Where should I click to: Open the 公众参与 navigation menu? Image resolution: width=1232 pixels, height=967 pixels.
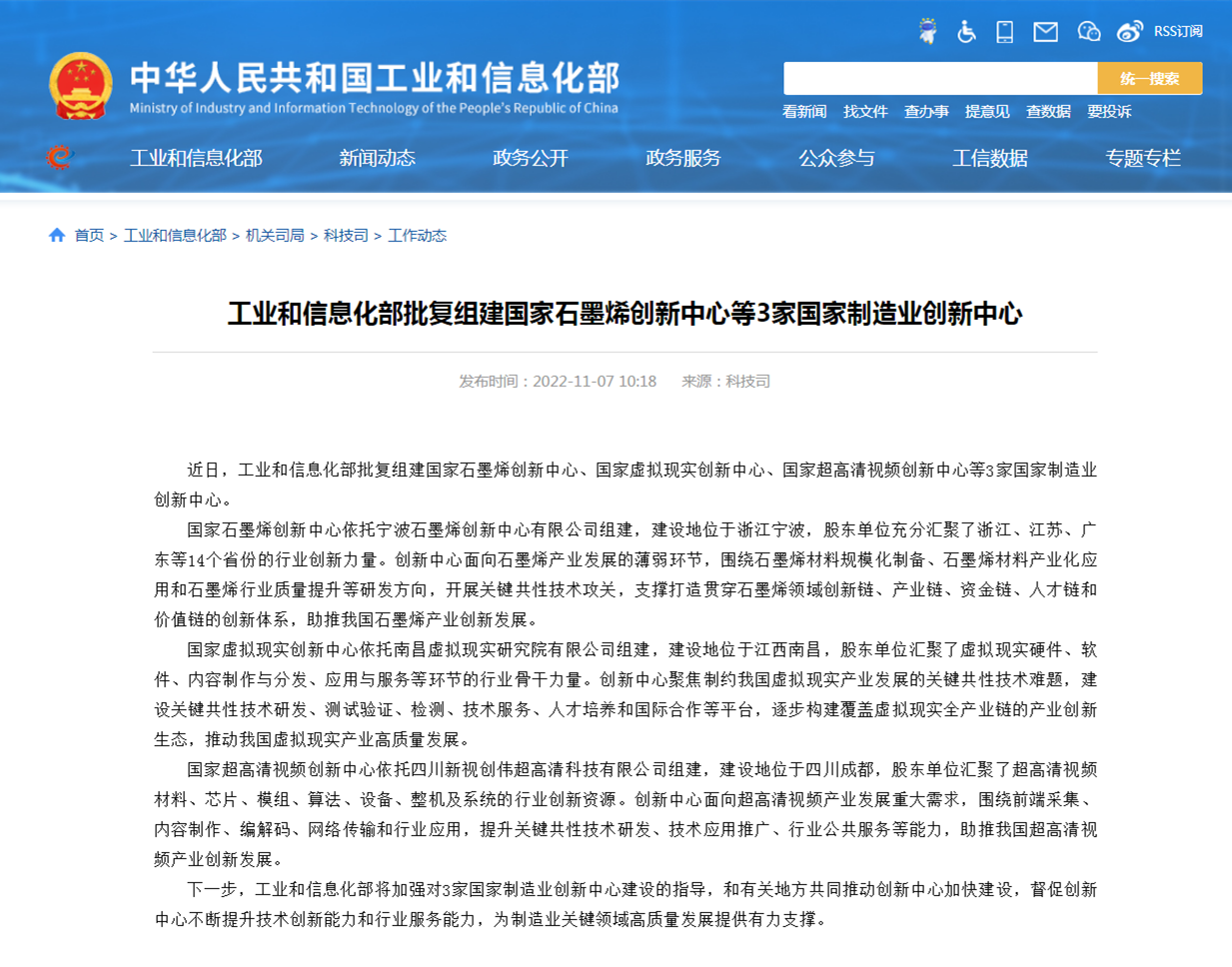tap(836, 158)
